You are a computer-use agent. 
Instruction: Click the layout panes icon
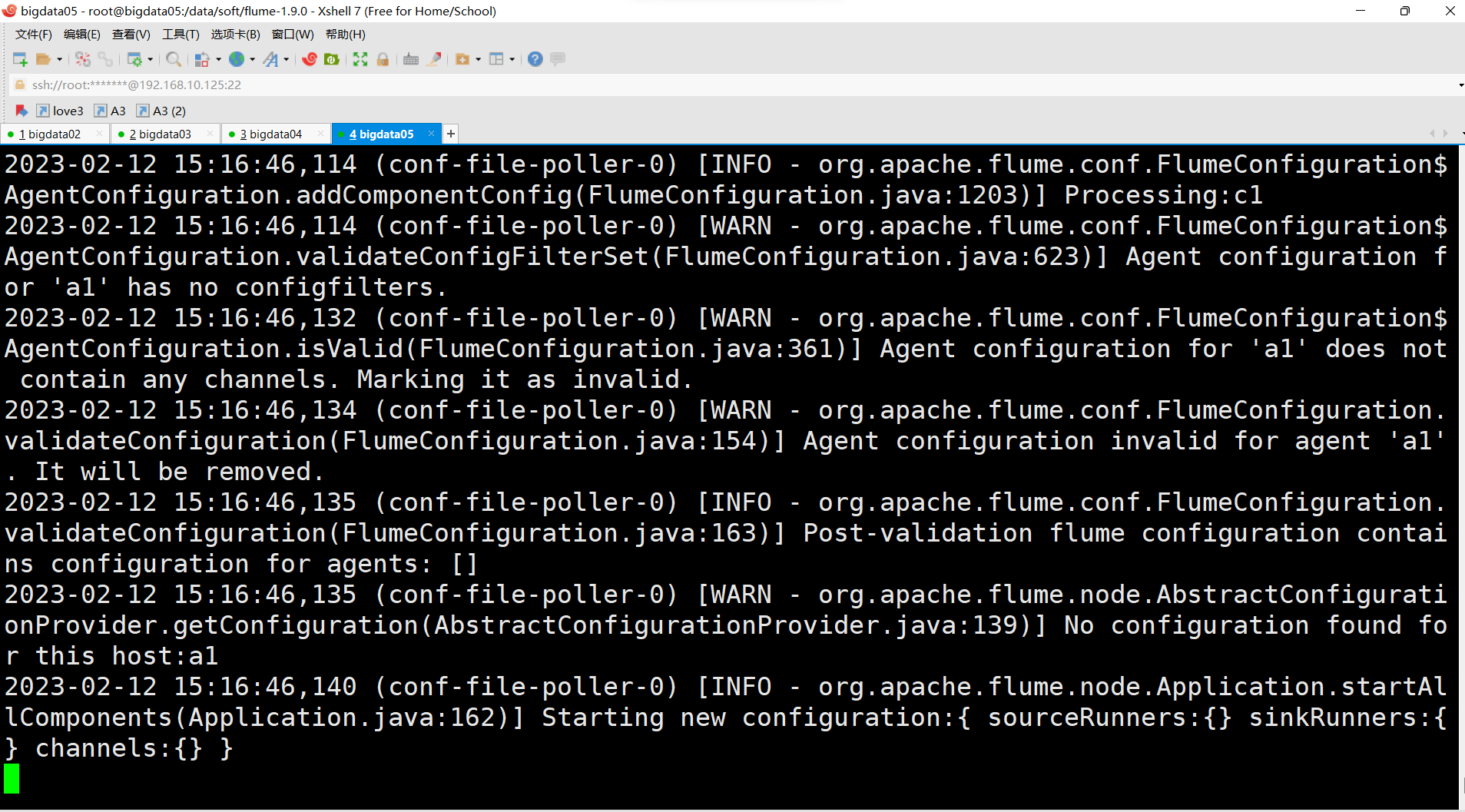click(496, 59)
